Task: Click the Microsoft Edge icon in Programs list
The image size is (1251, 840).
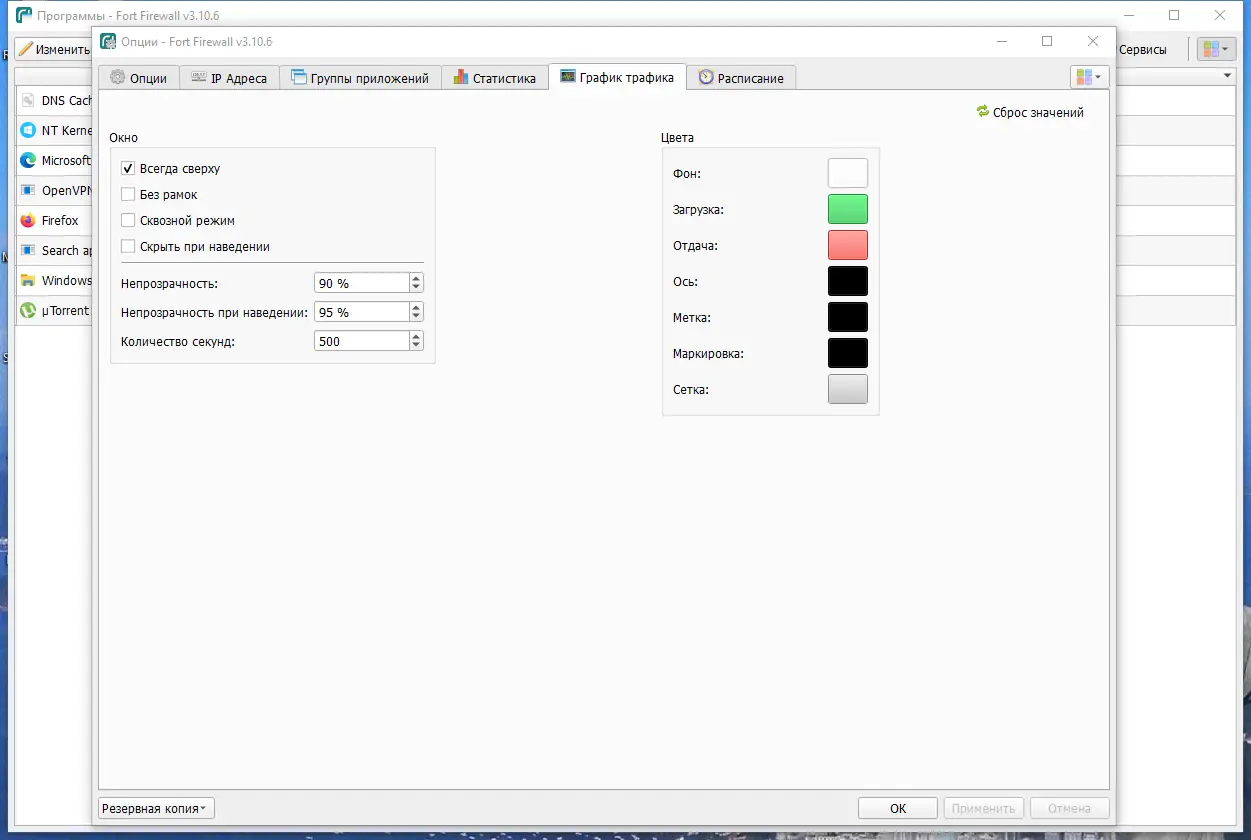Action: point(28,161)
